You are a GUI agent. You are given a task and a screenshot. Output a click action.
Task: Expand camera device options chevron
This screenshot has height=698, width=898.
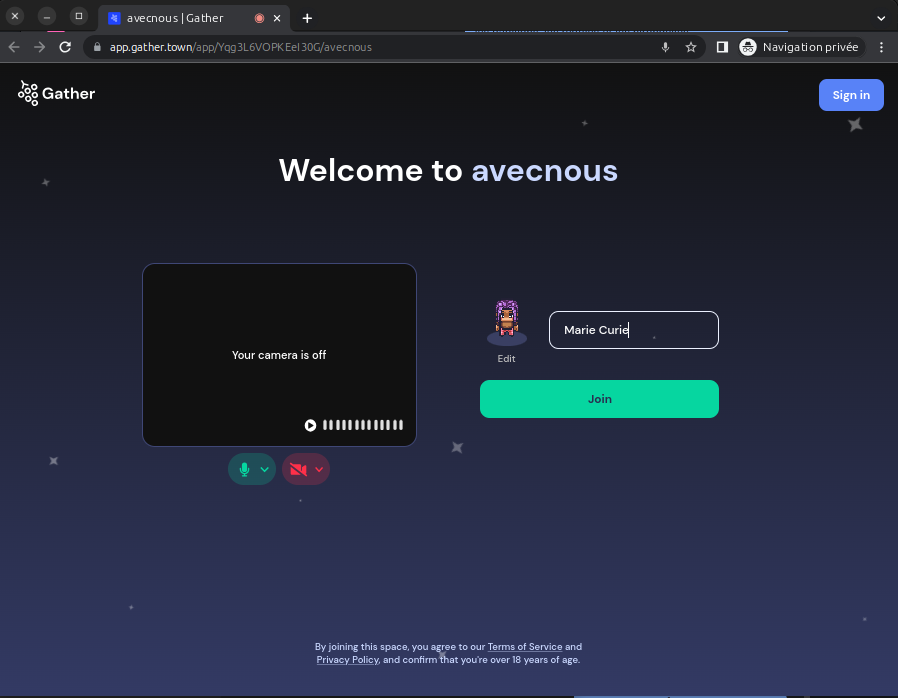pyautogui.click(x=319, y=469)
